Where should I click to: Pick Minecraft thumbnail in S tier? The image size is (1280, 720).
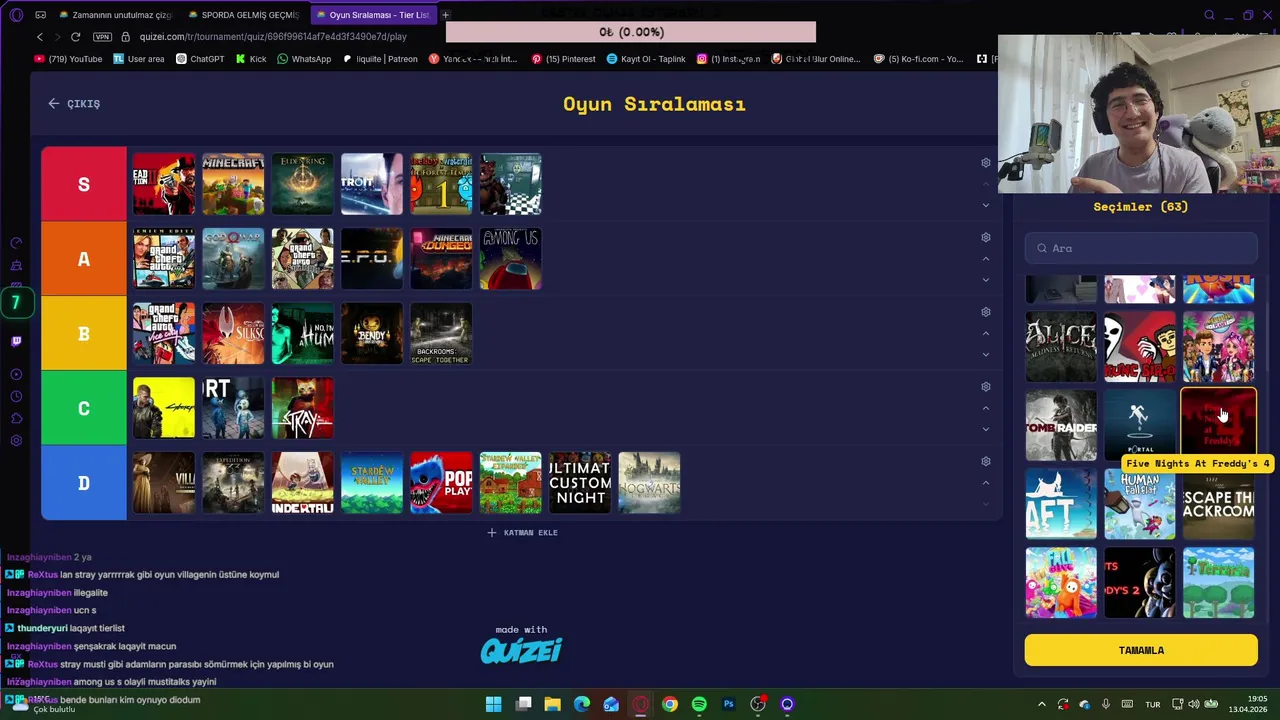pyautogui.click(x=233, y=184)
